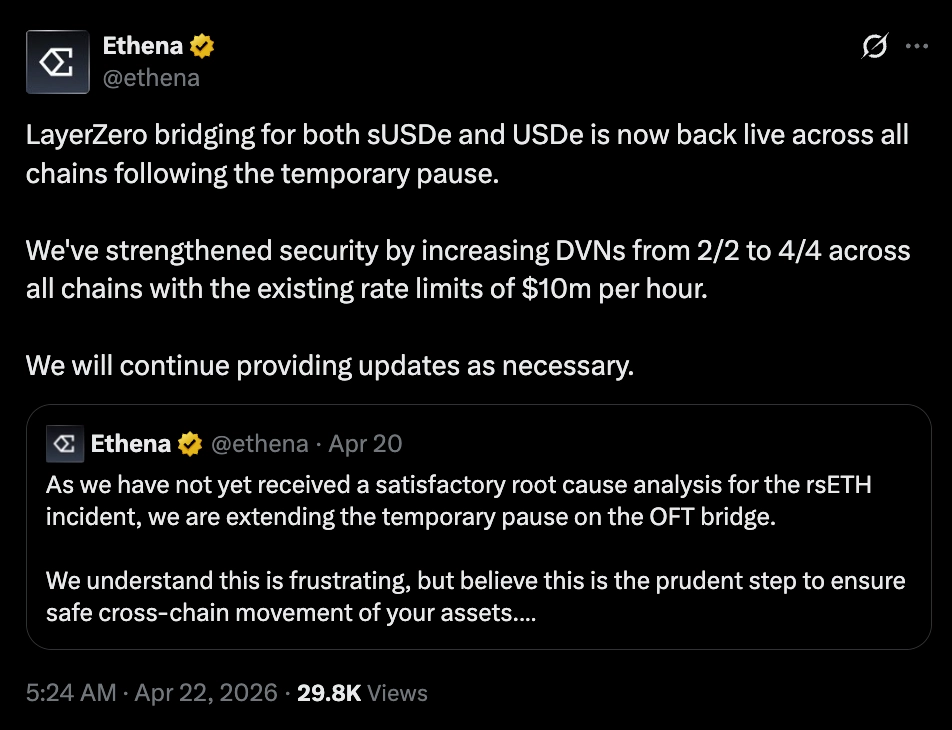Open the Apr 20 date of quoted post

(x=365, y=443)
